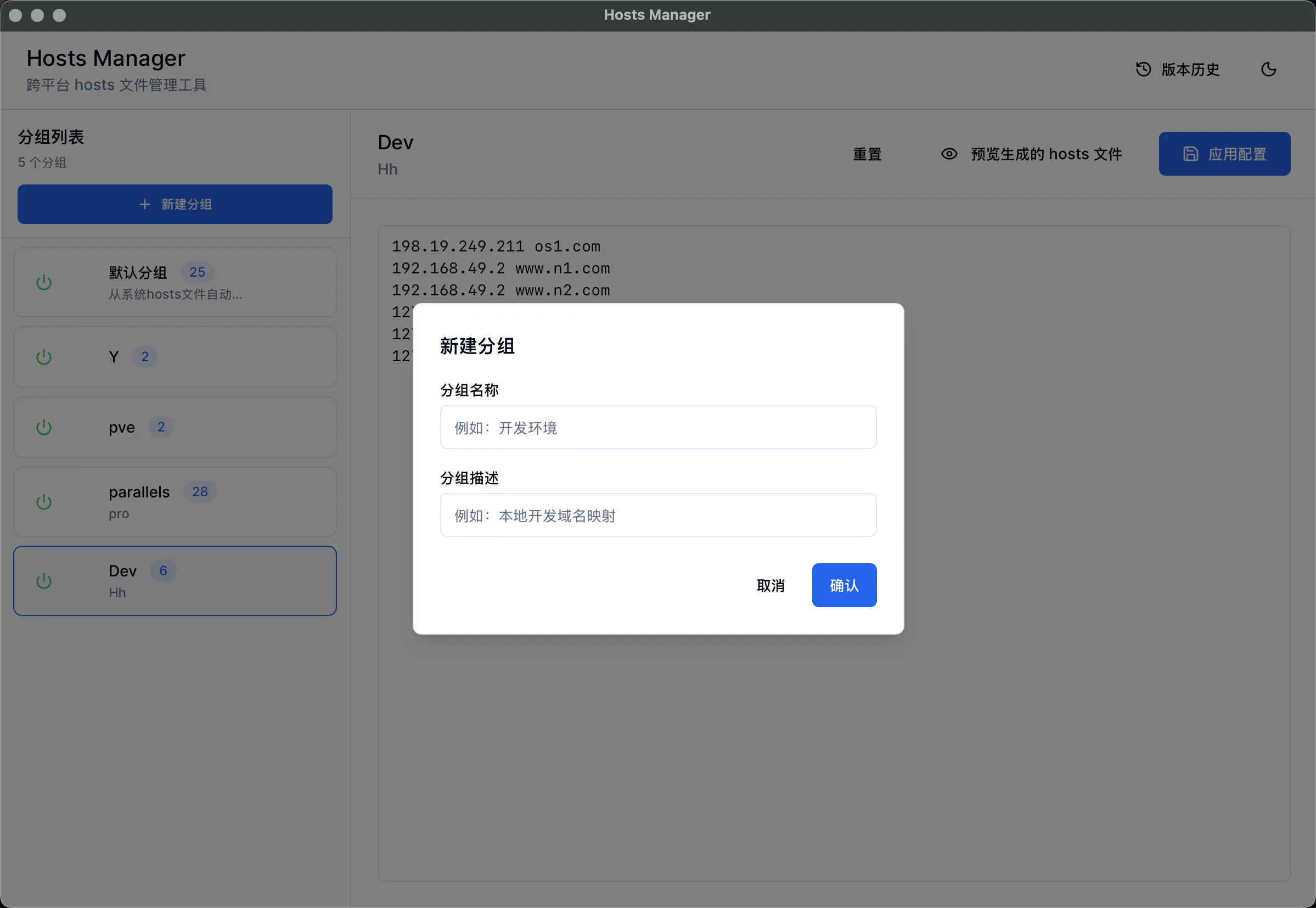Focus the 分组描述 input field

[x=658, y=515]
